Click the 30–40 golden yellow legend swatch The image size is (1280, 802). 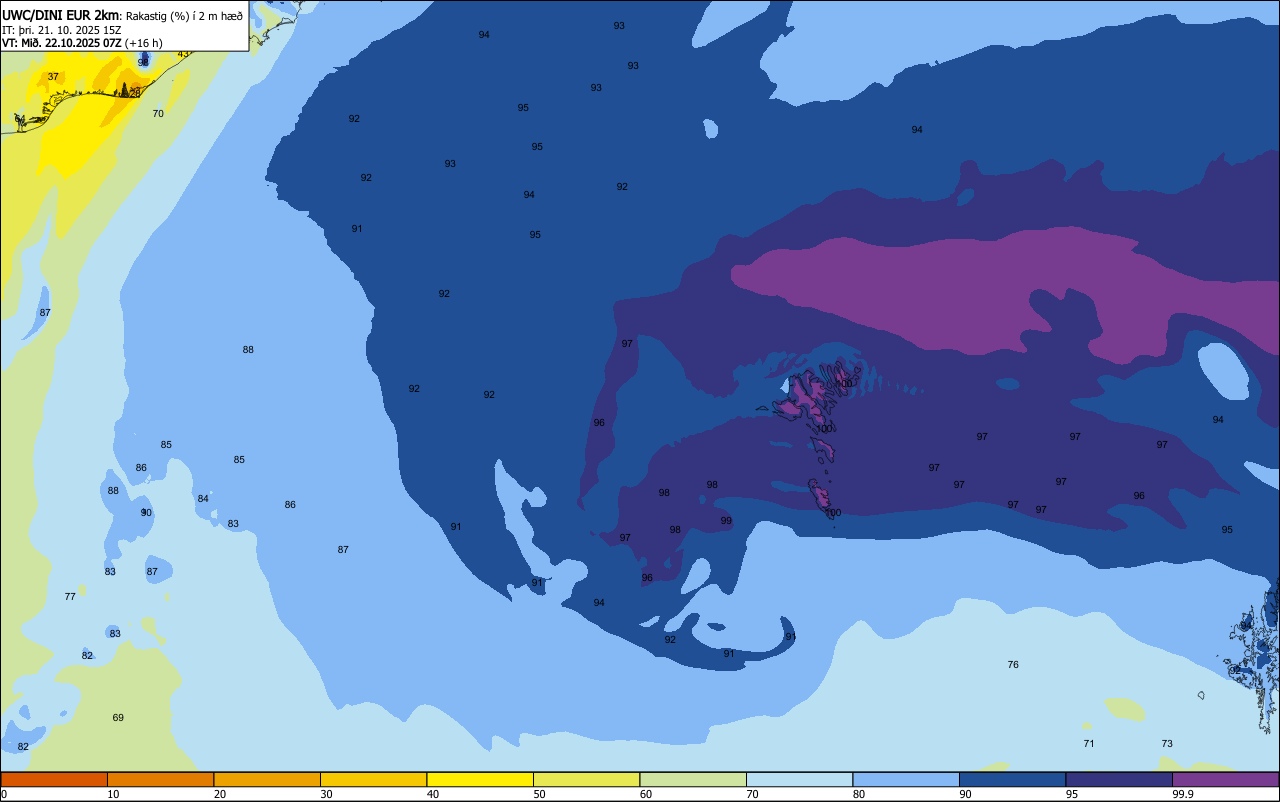[x=373, y=779]
